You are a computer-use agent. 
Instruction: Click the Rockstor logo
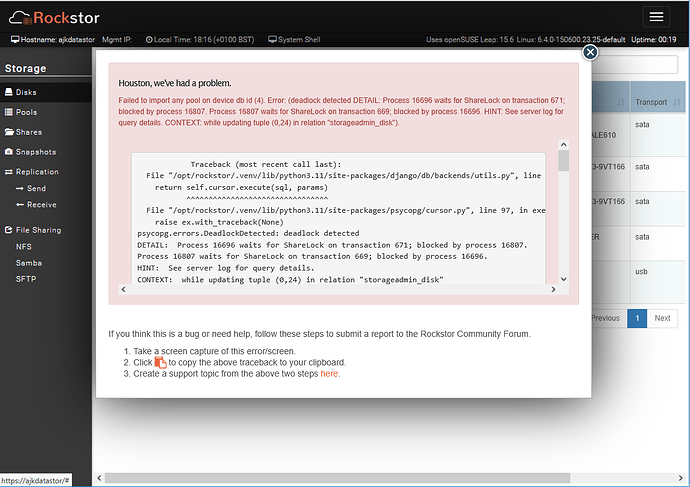point(54,18)
